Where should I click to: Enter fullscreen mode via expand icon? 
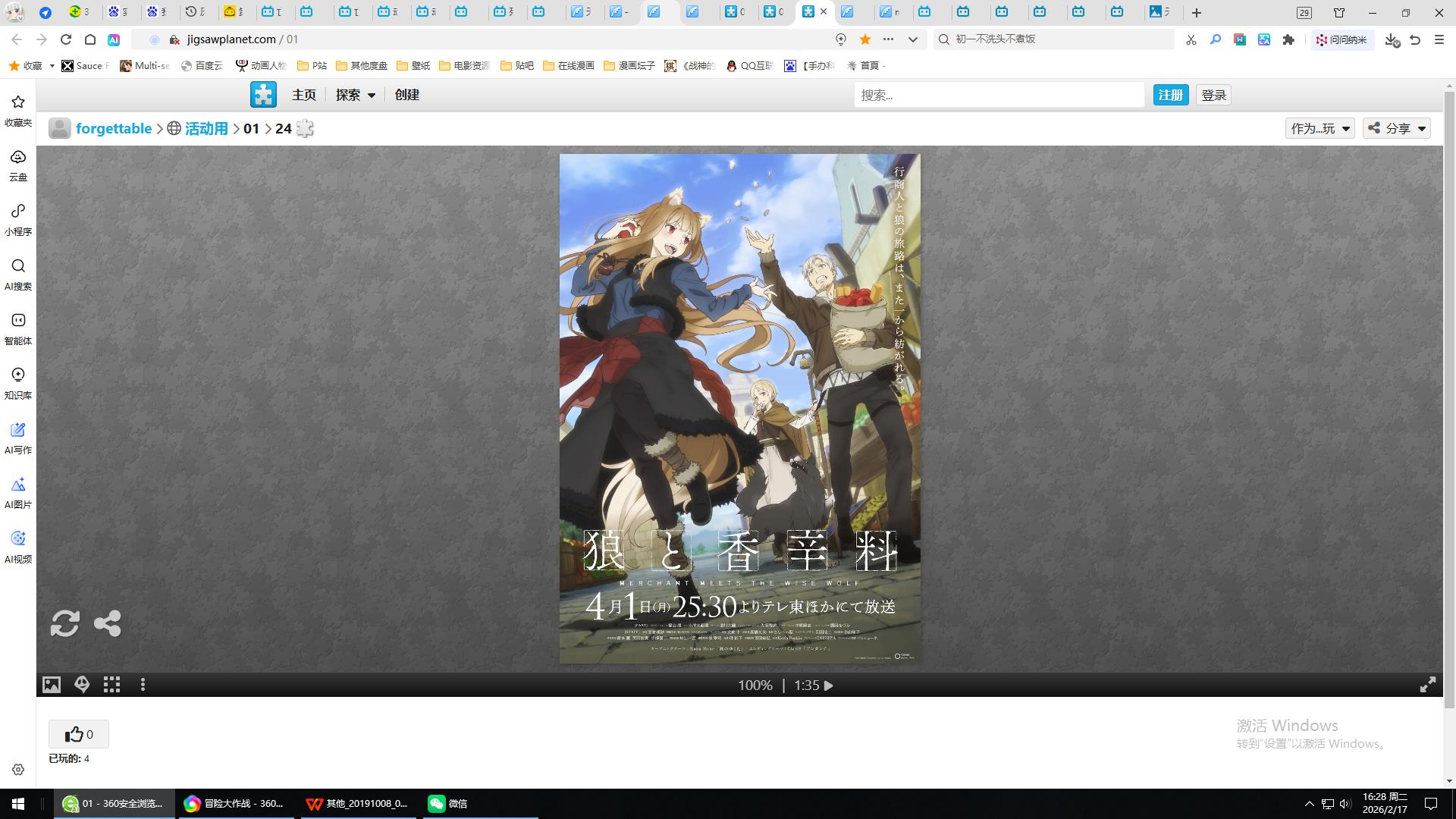click(x=1427, y=685)
